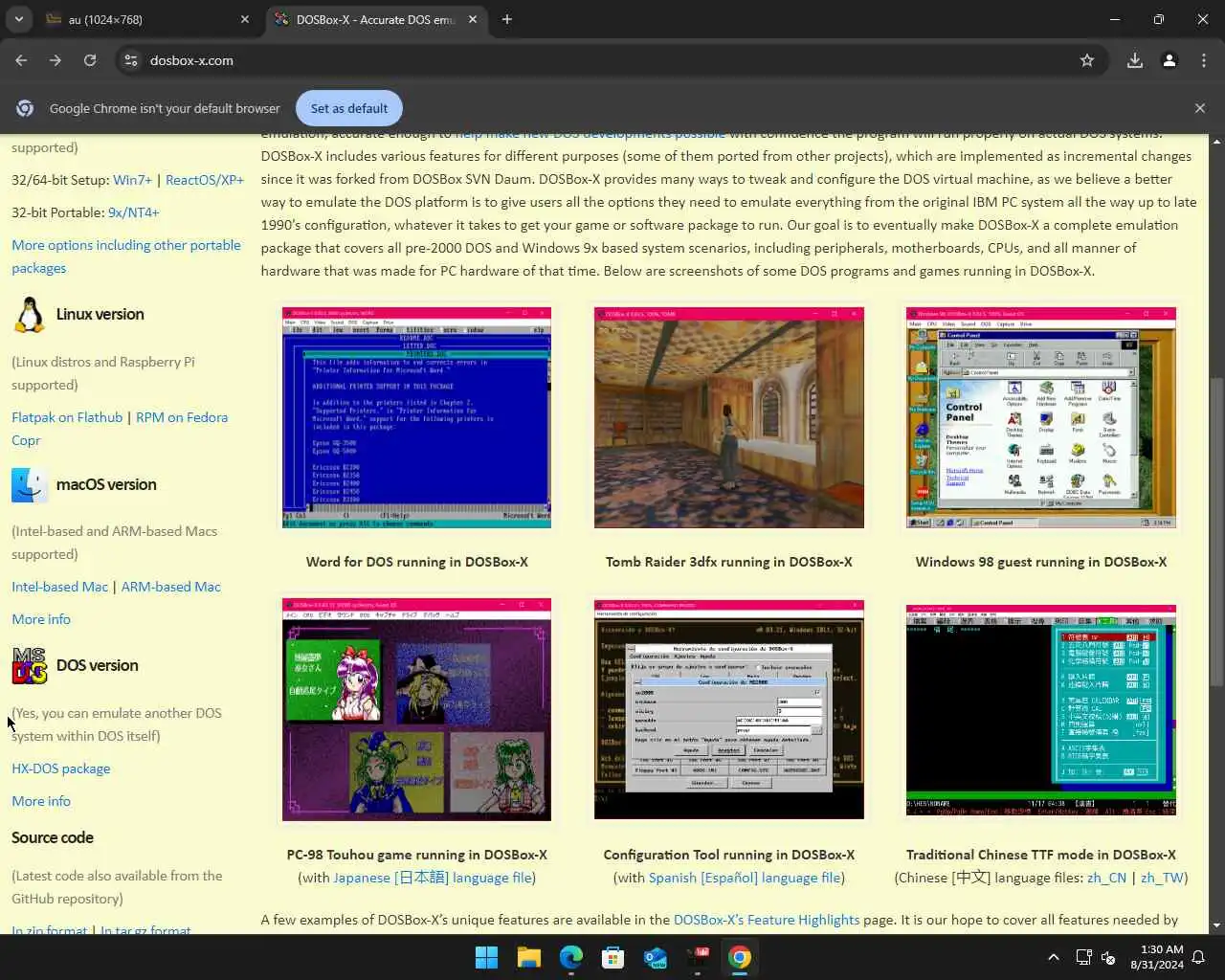Screen dimensions: 1225x980
Task: Open Chrome profile icon
Action: [x=1169, y=60]
